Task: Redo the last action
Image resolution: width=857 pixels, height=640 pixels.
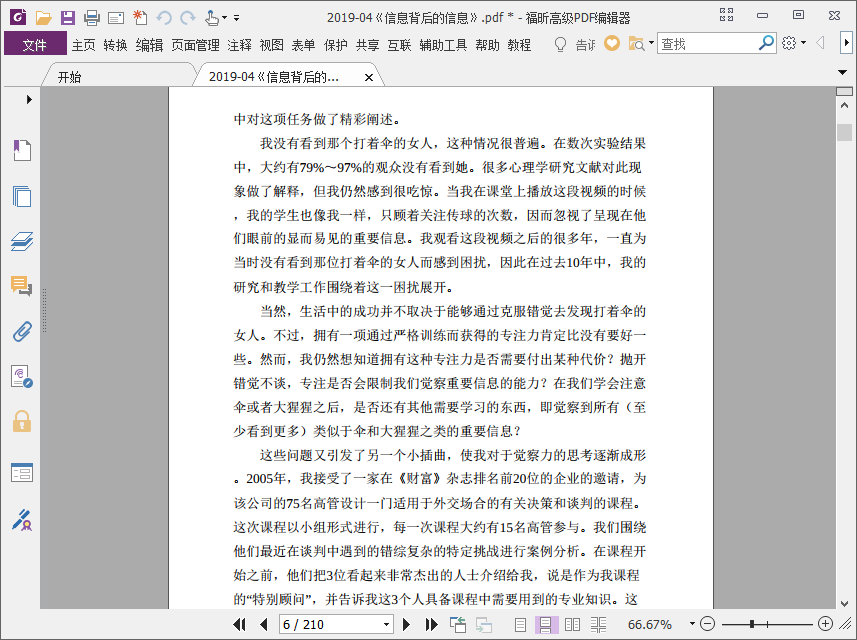Action: click(x=187, y=18)
